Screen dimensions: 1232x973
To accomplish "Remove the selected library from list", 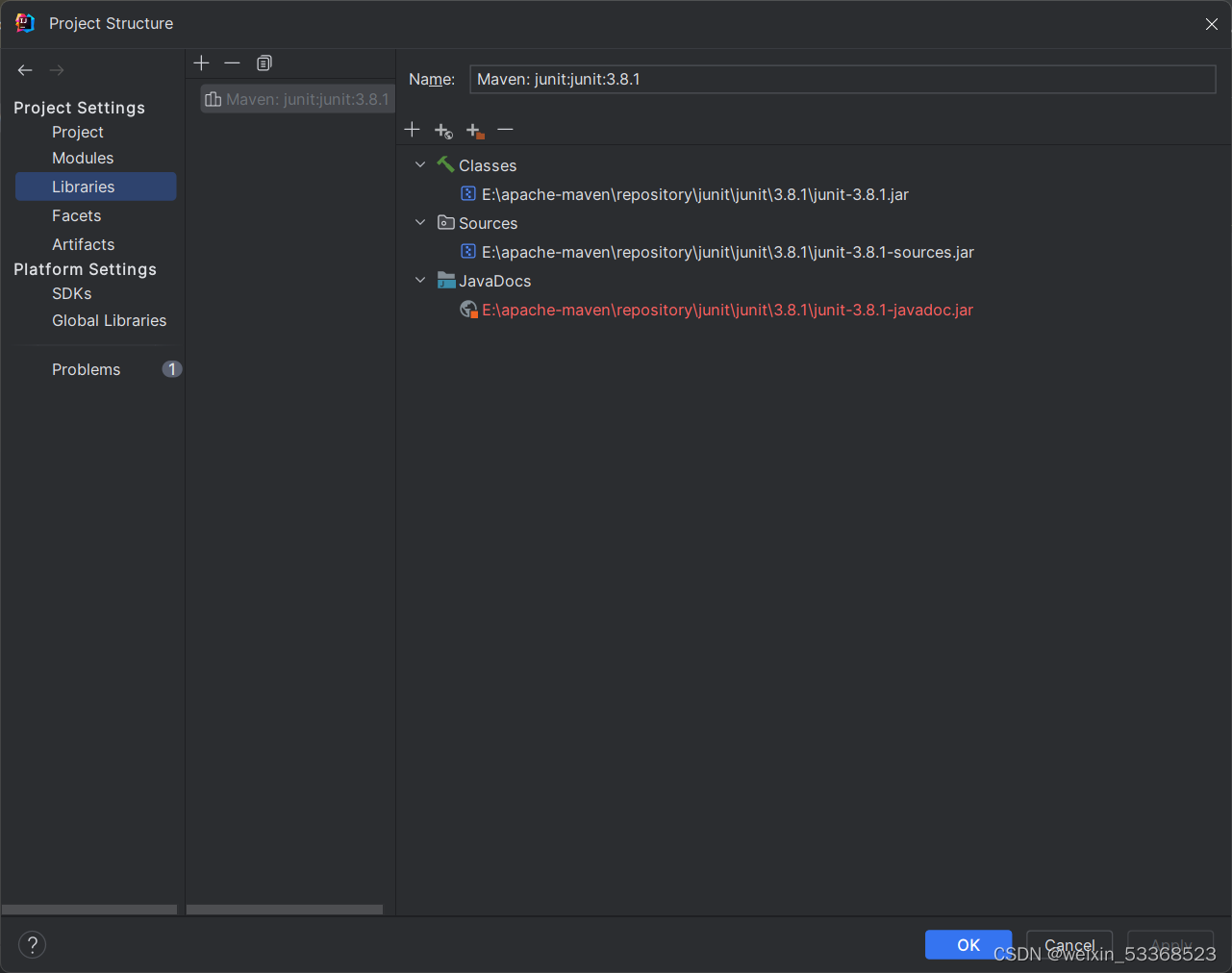I will click(232, 63).
